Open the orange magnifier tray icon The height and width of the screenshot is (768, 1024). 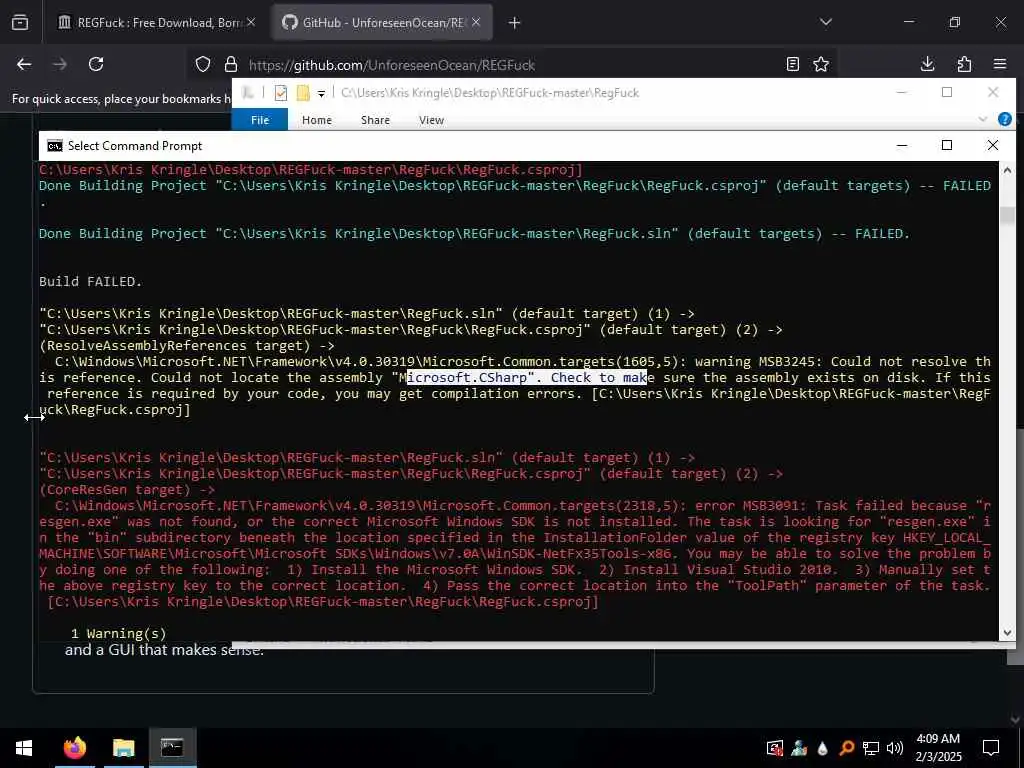tap(846, 748)
